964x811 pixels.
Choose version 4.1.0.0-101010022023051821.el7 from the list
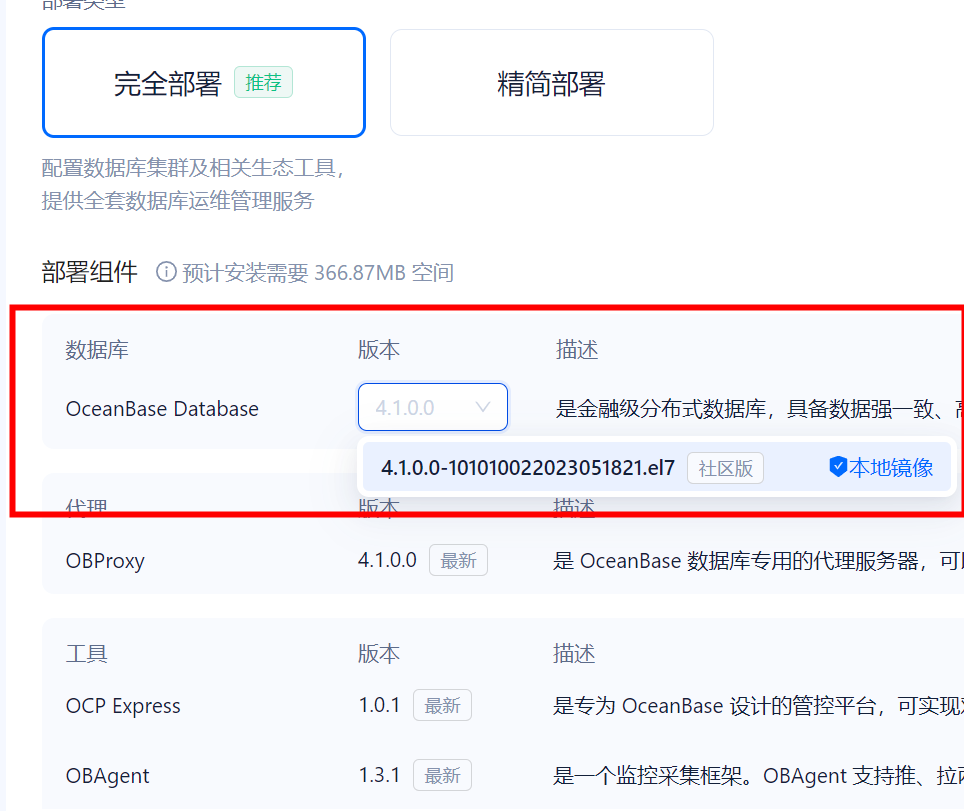657,467
